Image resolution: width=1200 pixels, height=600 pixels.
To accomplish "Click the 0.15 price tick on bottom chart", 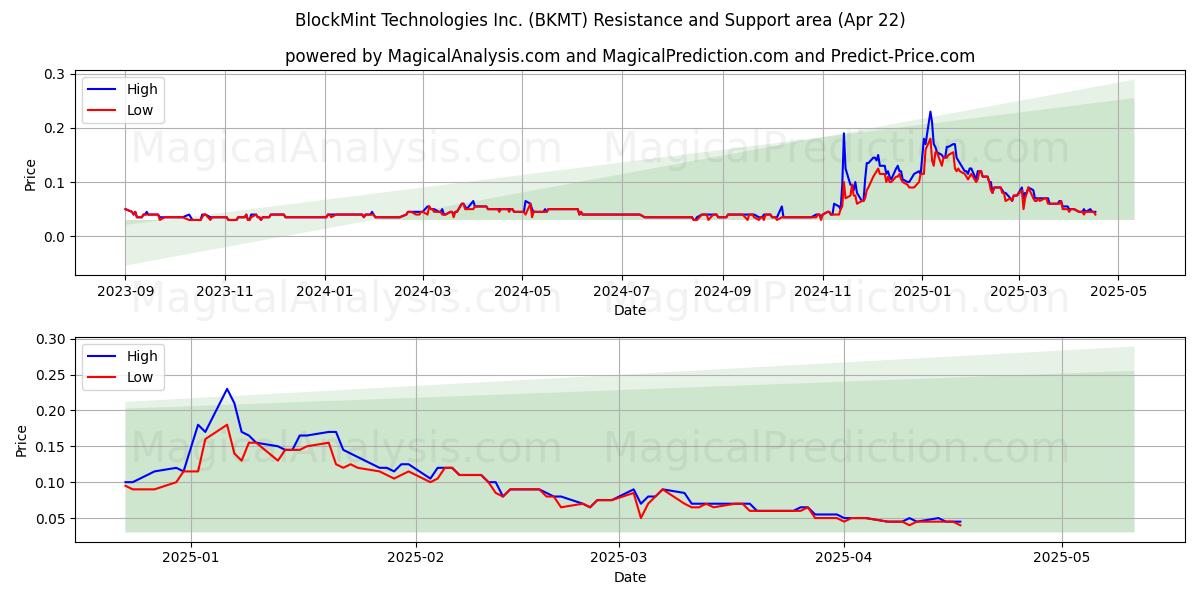I will point(51,447).
